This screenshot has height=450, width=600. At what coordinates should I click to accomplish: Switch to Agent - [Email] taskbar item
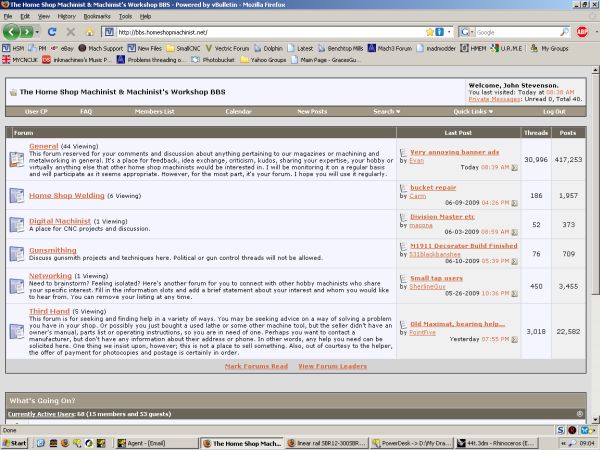[x=157, y=443]
